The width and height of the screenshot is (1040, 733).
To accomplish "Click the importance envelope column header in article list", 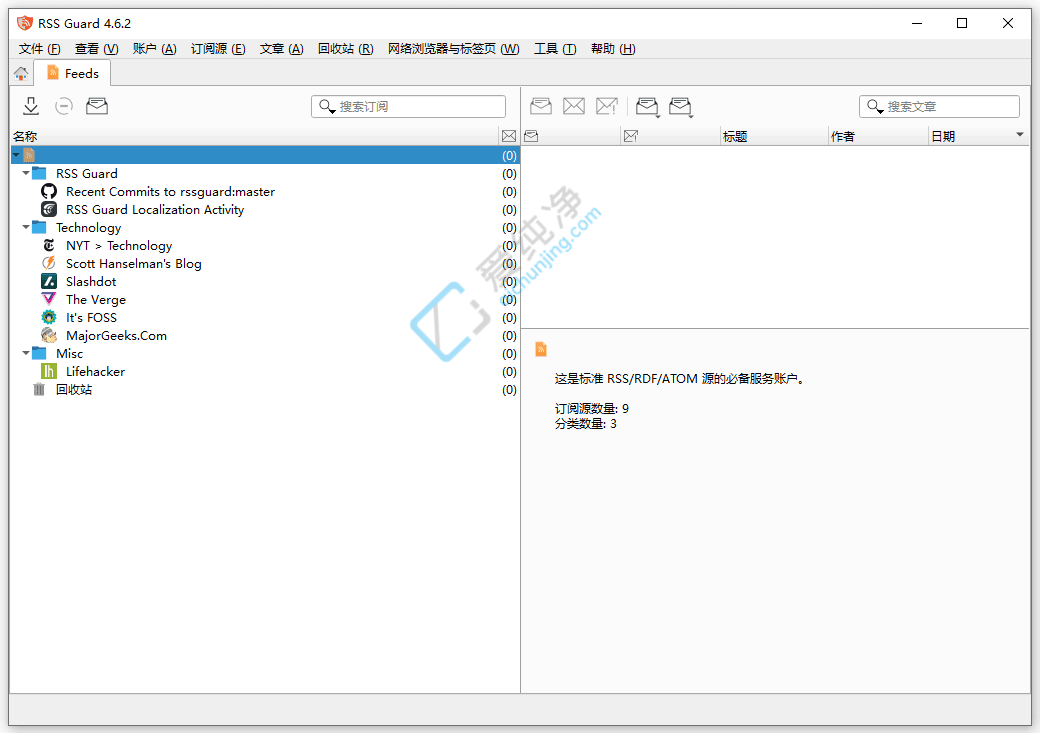I will 631,136.
